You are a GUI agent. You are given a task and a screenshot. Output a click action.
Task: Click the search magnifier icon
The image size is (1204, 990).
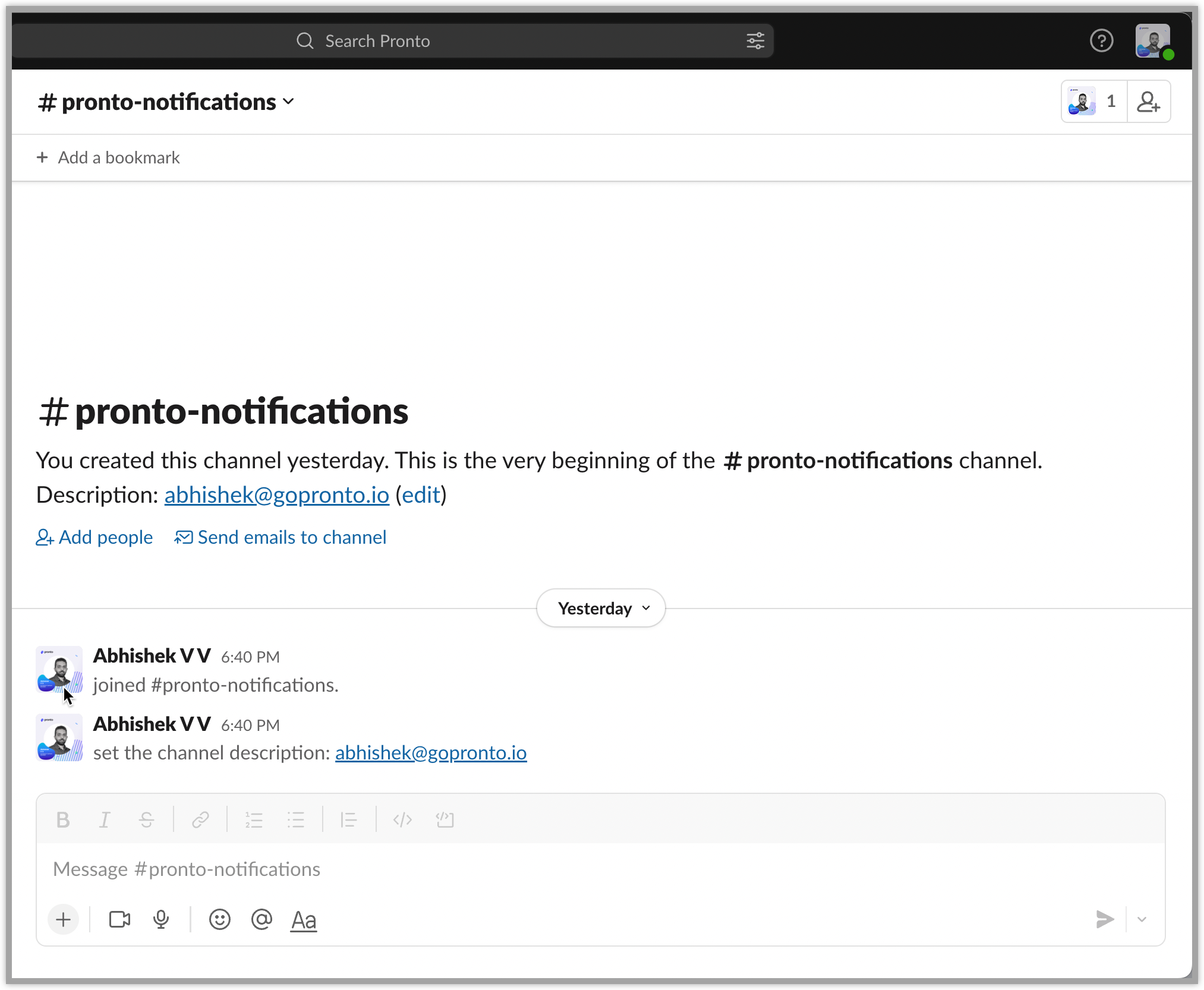pos(305,41)
